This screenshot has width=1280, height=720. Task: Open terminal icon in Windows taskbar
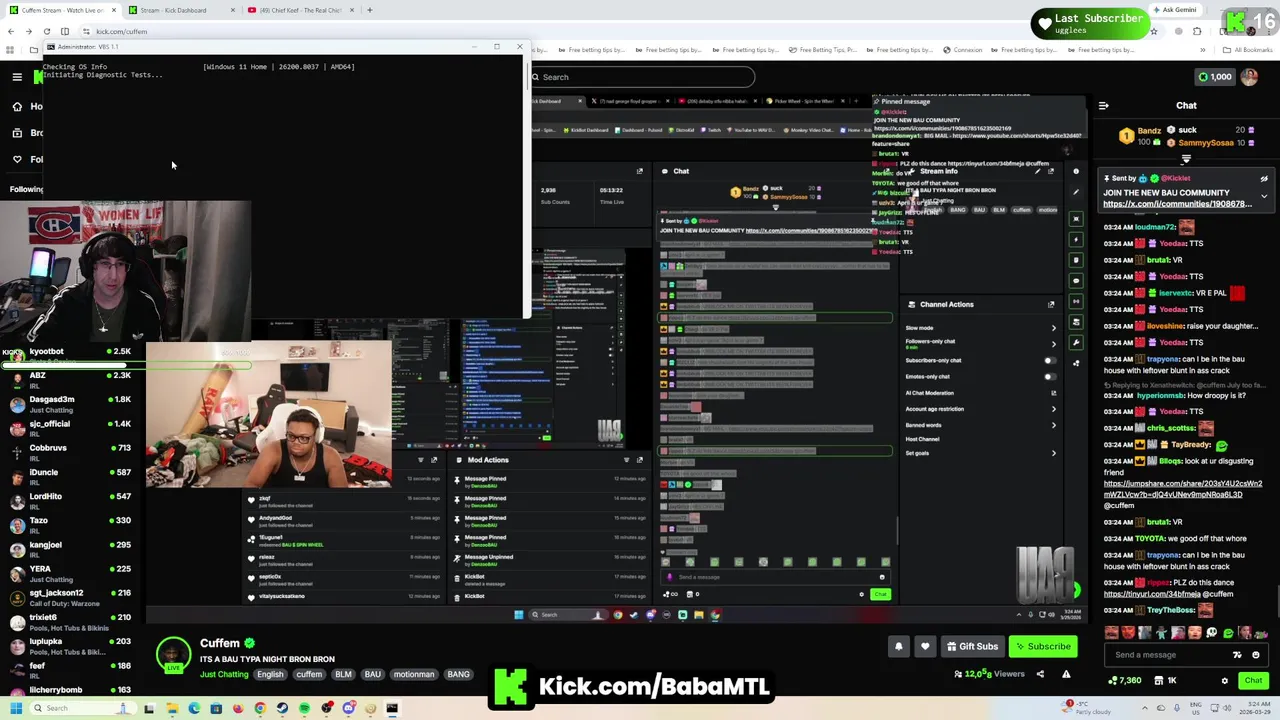click(x=392, y=708)
